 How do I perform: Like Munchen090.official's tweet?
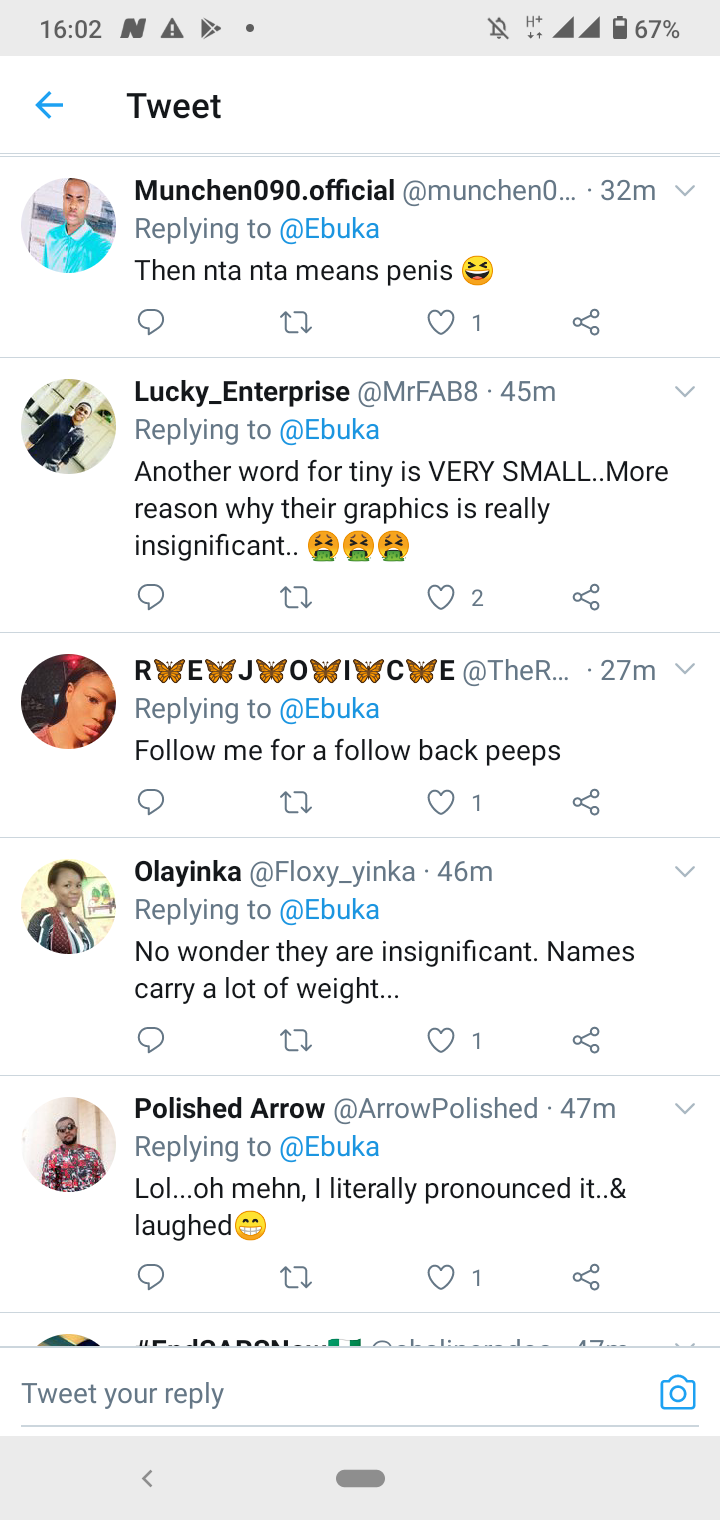441,322
